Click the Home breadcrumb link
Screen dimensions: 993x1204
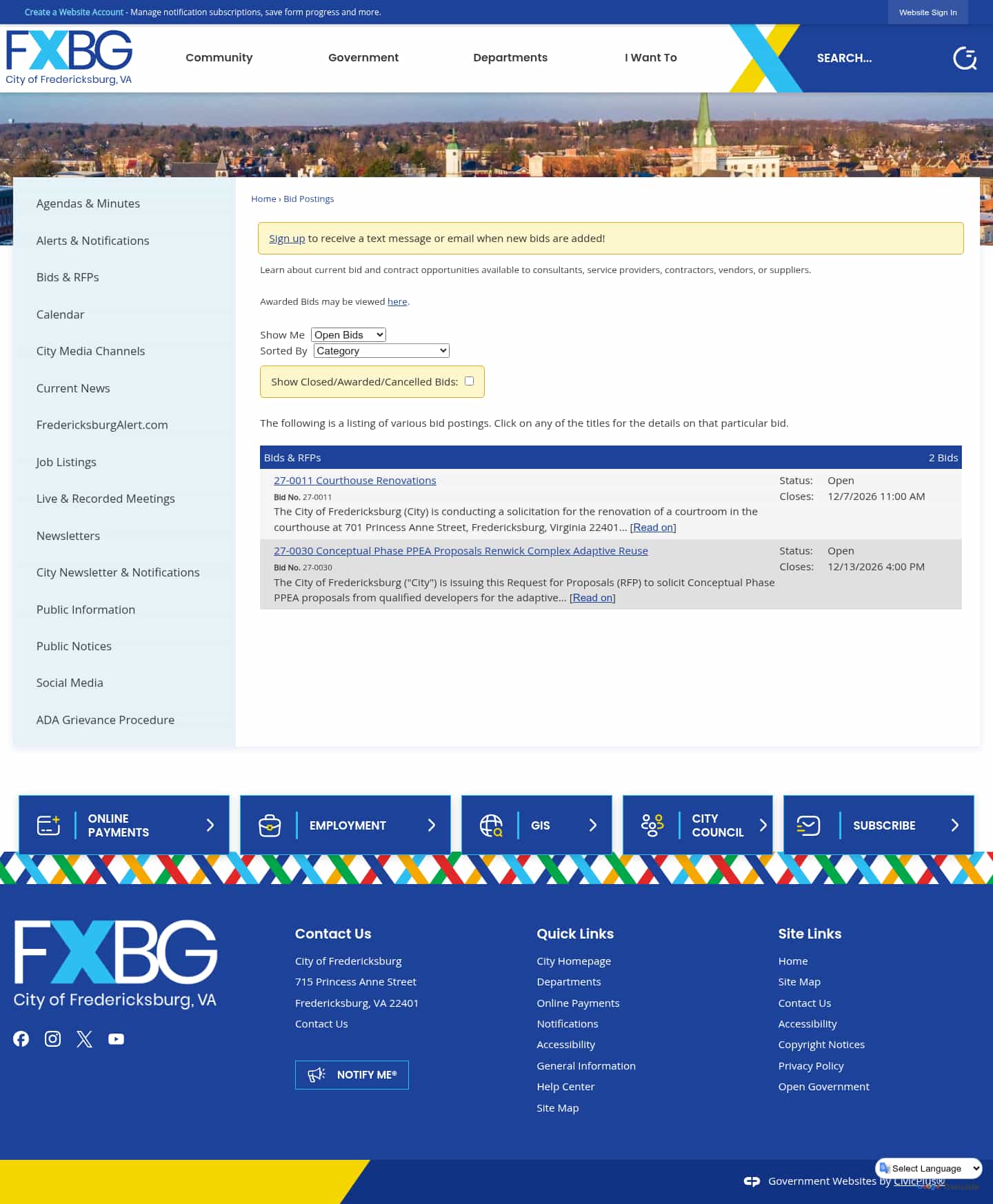263,199
